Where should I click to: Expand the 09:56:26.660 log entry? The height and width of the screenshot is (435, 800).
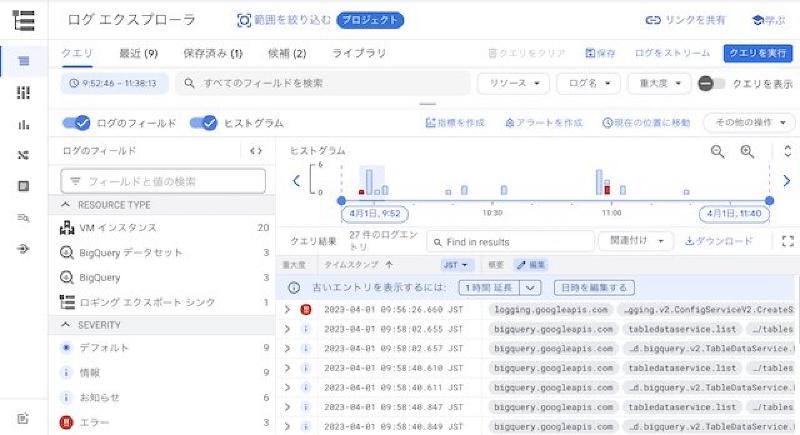pyautogui.click(x=287, y=310)
